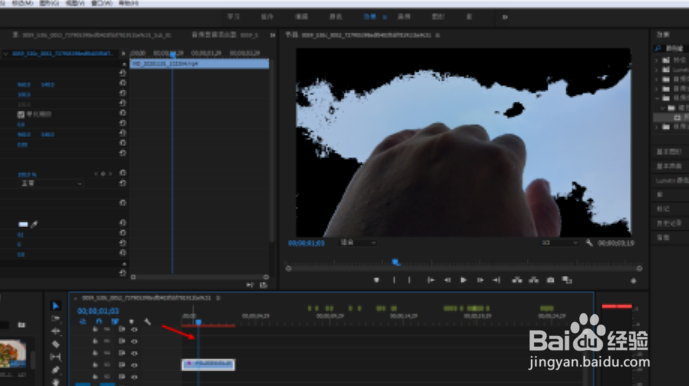Expand the Lumetri Presets folder
This screenshot has width=689, height=386.
pyautogui.click(x=657, y=70)
